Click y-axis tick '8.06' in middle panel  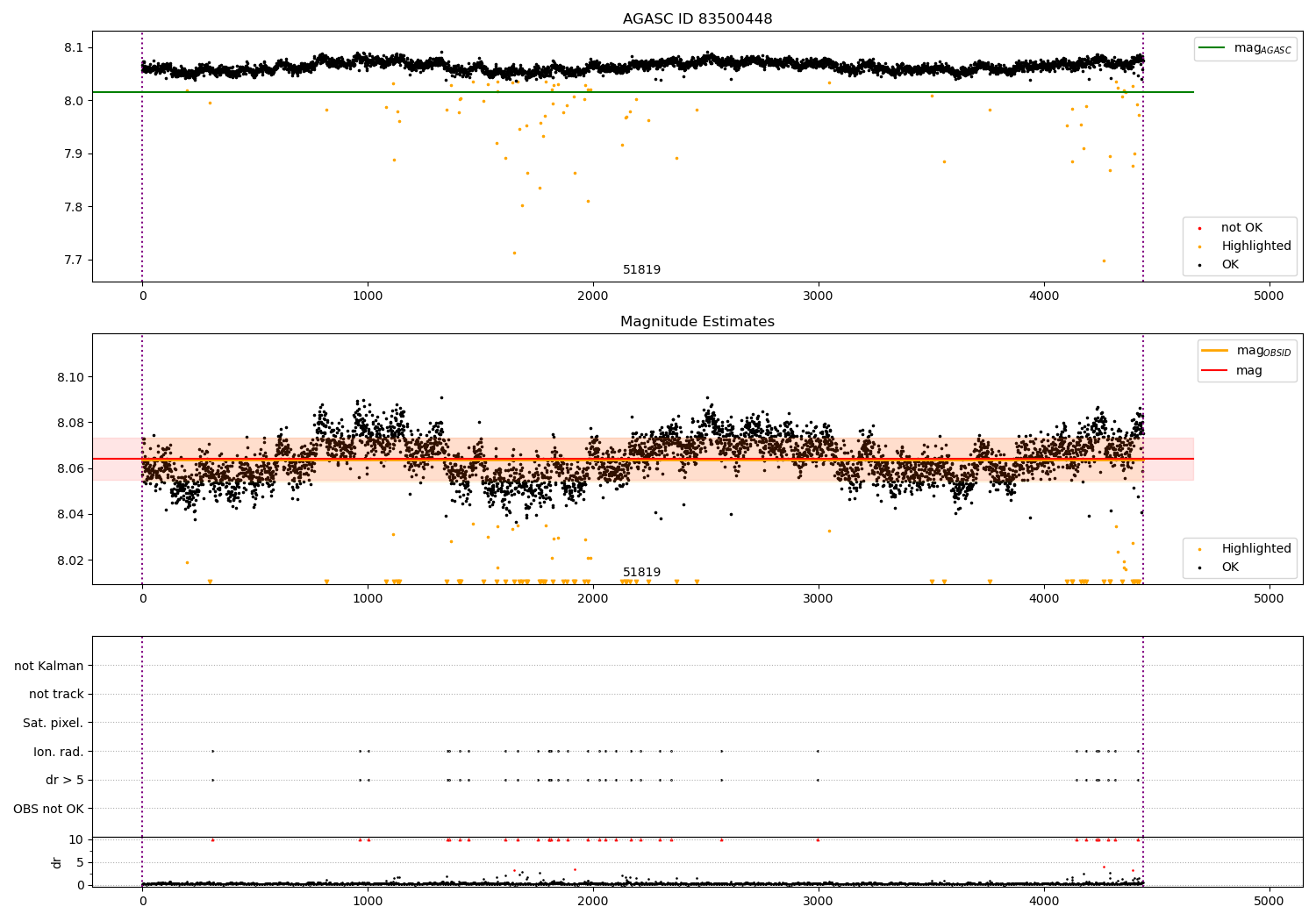(x=71, y=469)
